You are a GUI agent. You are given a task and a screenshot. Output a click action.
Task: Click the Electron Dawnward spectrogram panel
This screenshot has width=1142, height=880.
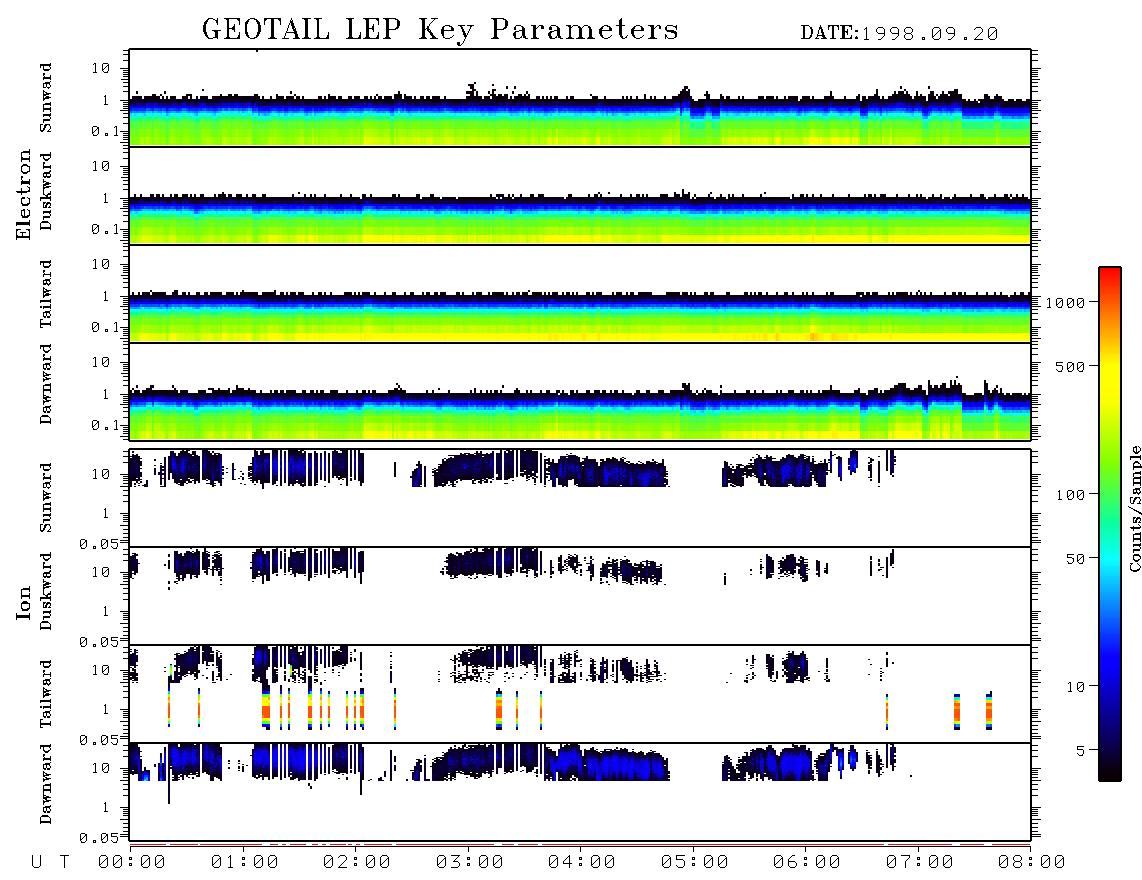click(580, 392)
